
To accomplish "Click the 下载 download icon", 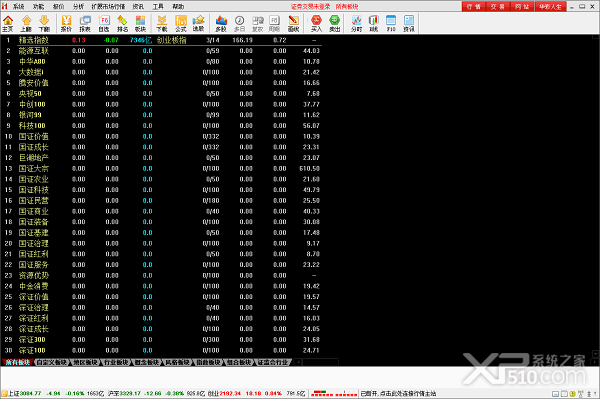I will [162, 23].
